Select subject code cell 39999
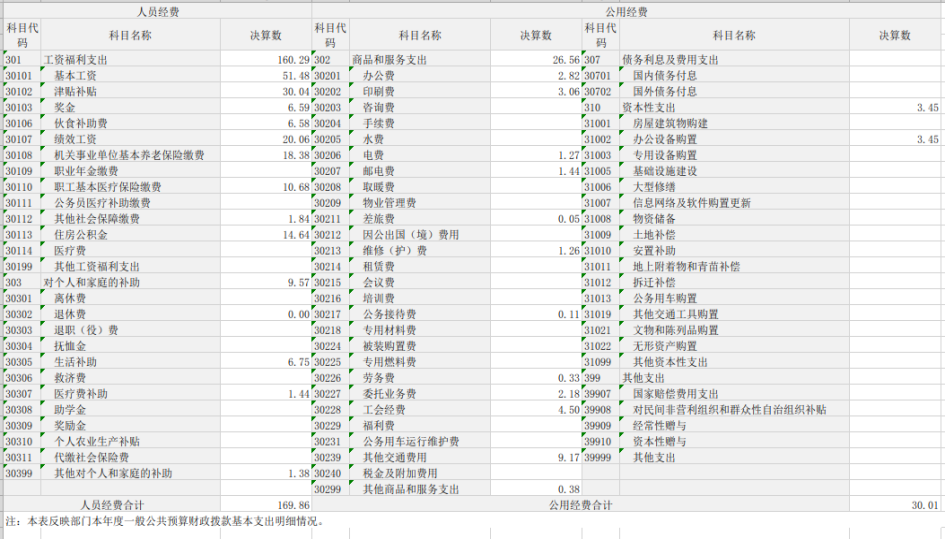This screenshot has width=946, height=540. 598,458
